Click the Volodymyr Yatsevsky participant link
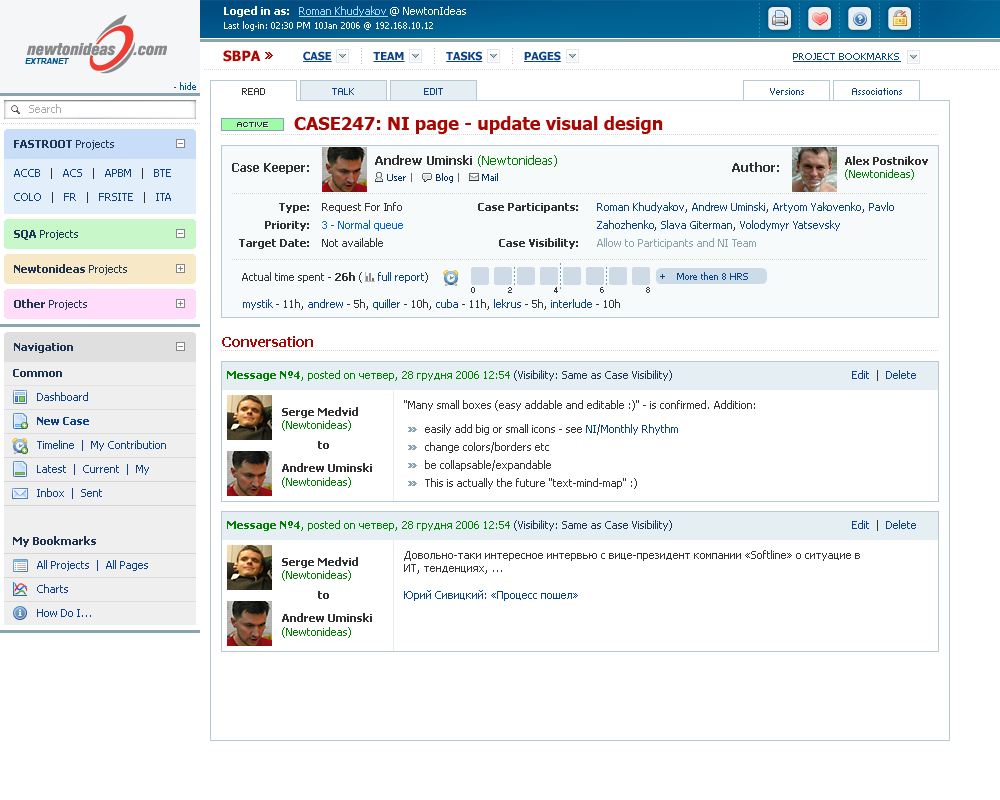Screen dimensions: 1000x800 [790, 225]
